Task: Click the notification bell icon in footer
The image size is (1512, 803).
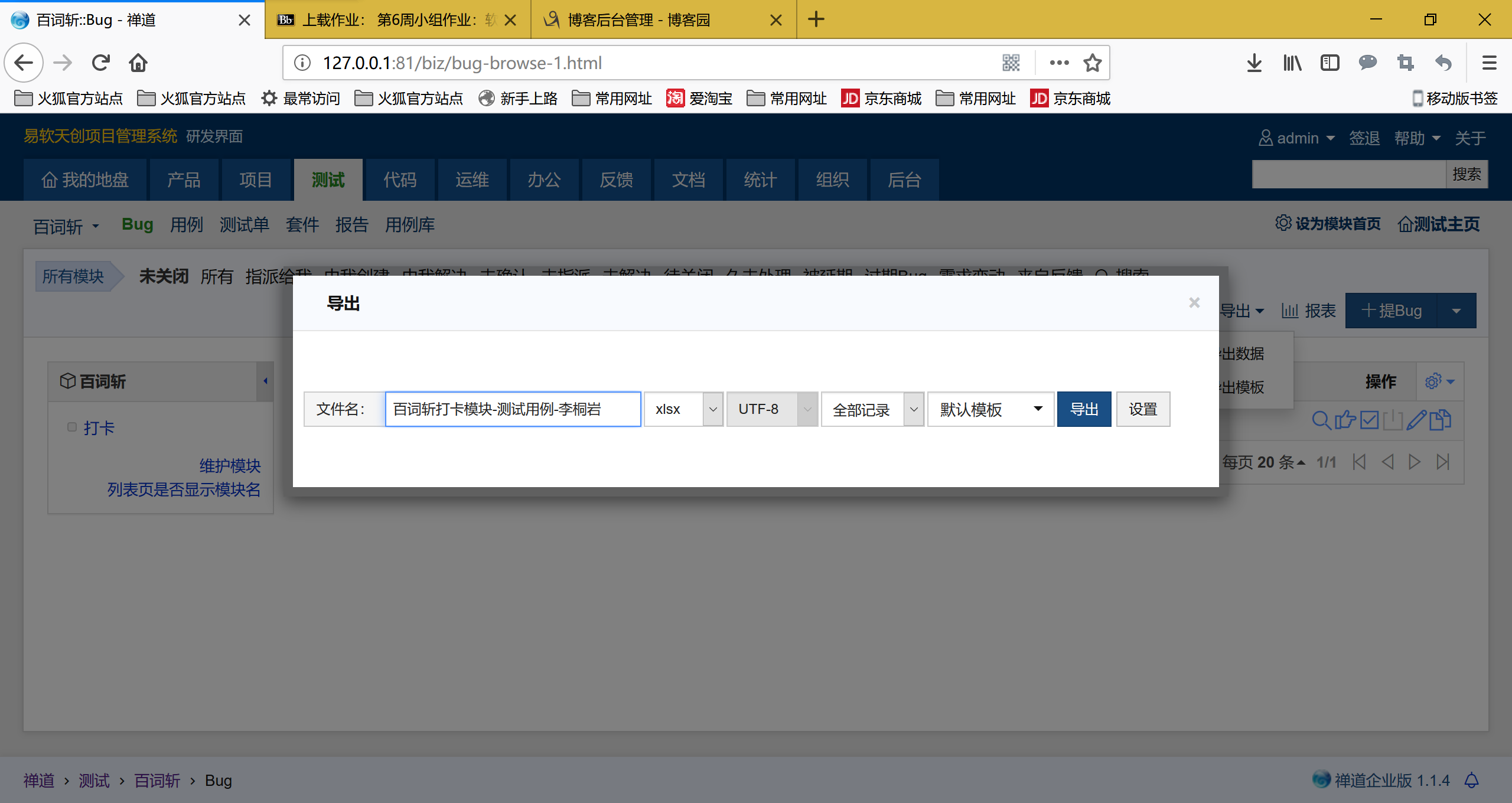Action: (1471, 781)
